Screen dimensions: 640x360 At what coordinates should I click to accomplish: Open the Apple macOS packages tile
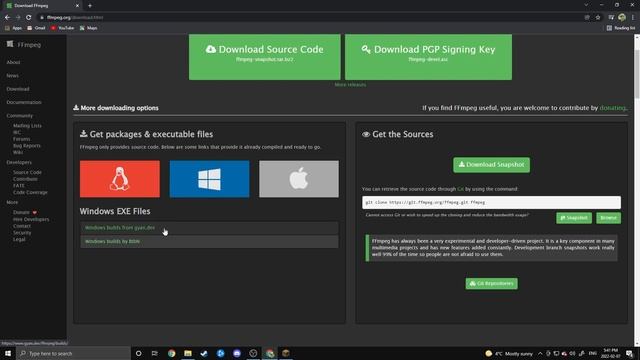pyautogui.click(x=299, y=179)
